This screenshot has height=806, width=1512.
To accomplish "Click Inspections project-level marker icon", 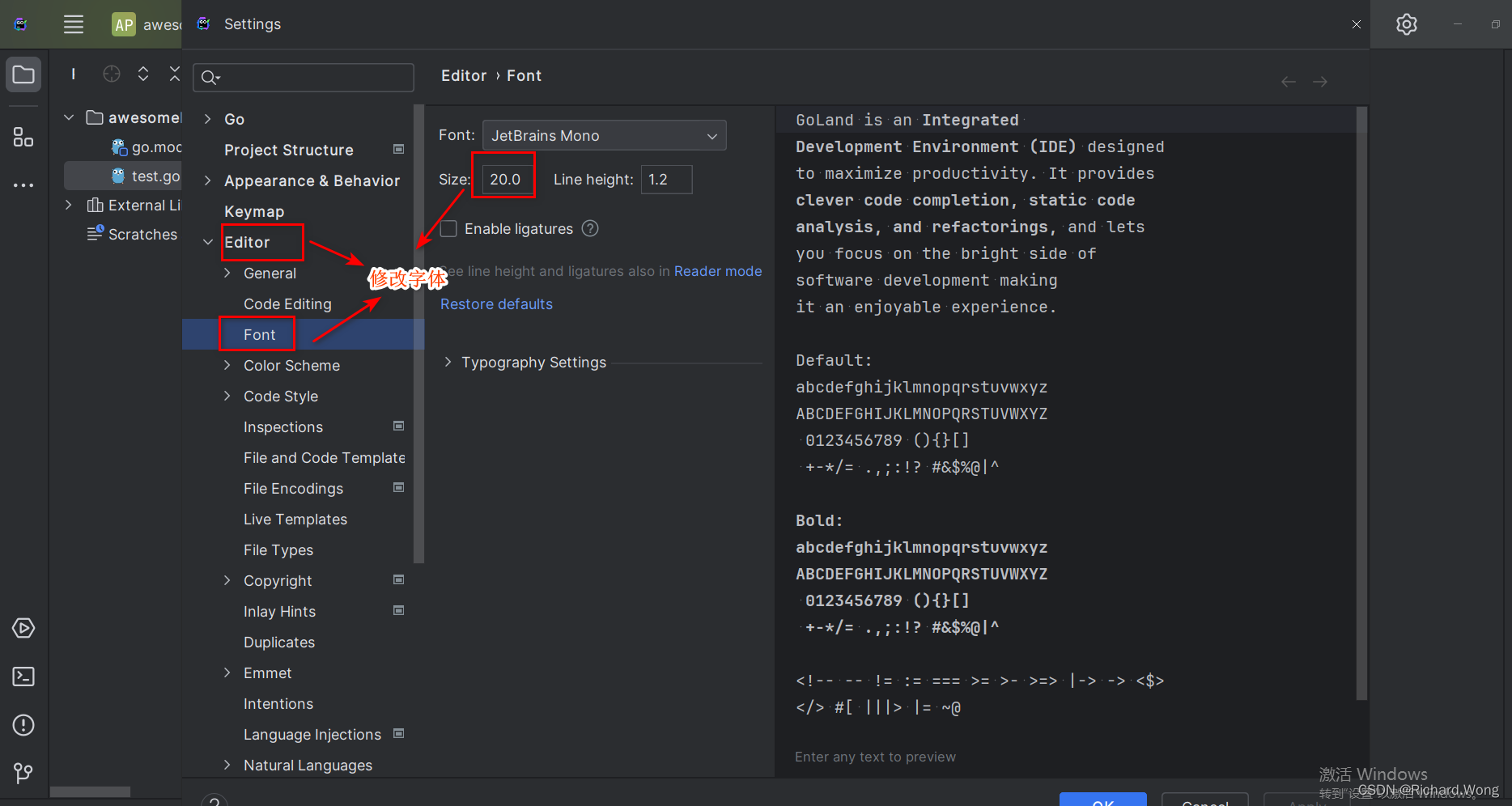I will (x=398, y=426).
